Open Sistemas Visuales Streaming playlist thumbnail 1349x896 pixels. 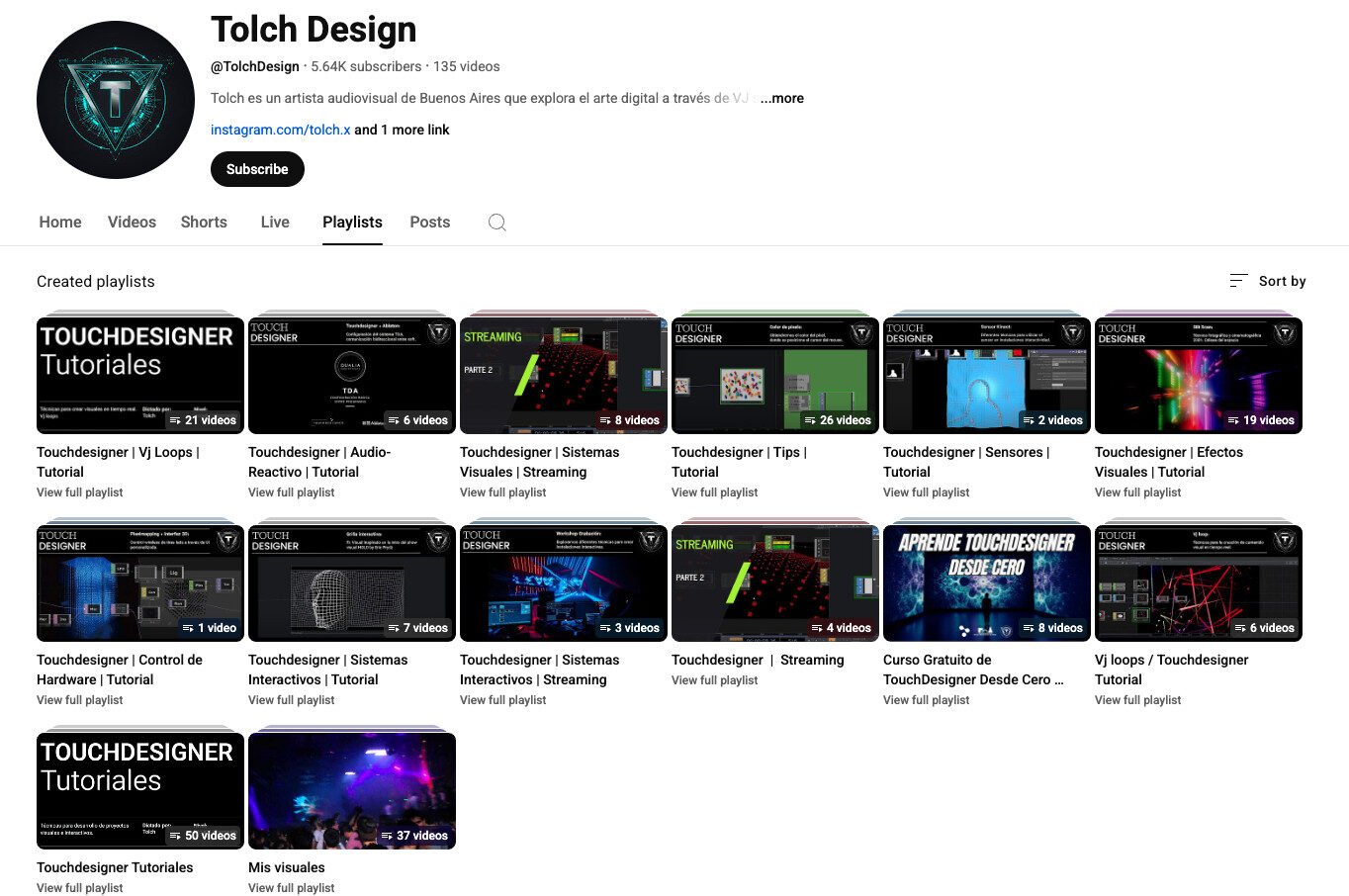pos(564,376)
